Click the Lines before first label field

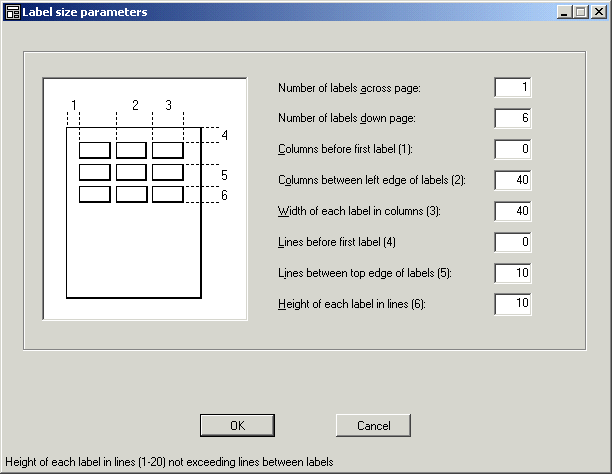point(512,242)
